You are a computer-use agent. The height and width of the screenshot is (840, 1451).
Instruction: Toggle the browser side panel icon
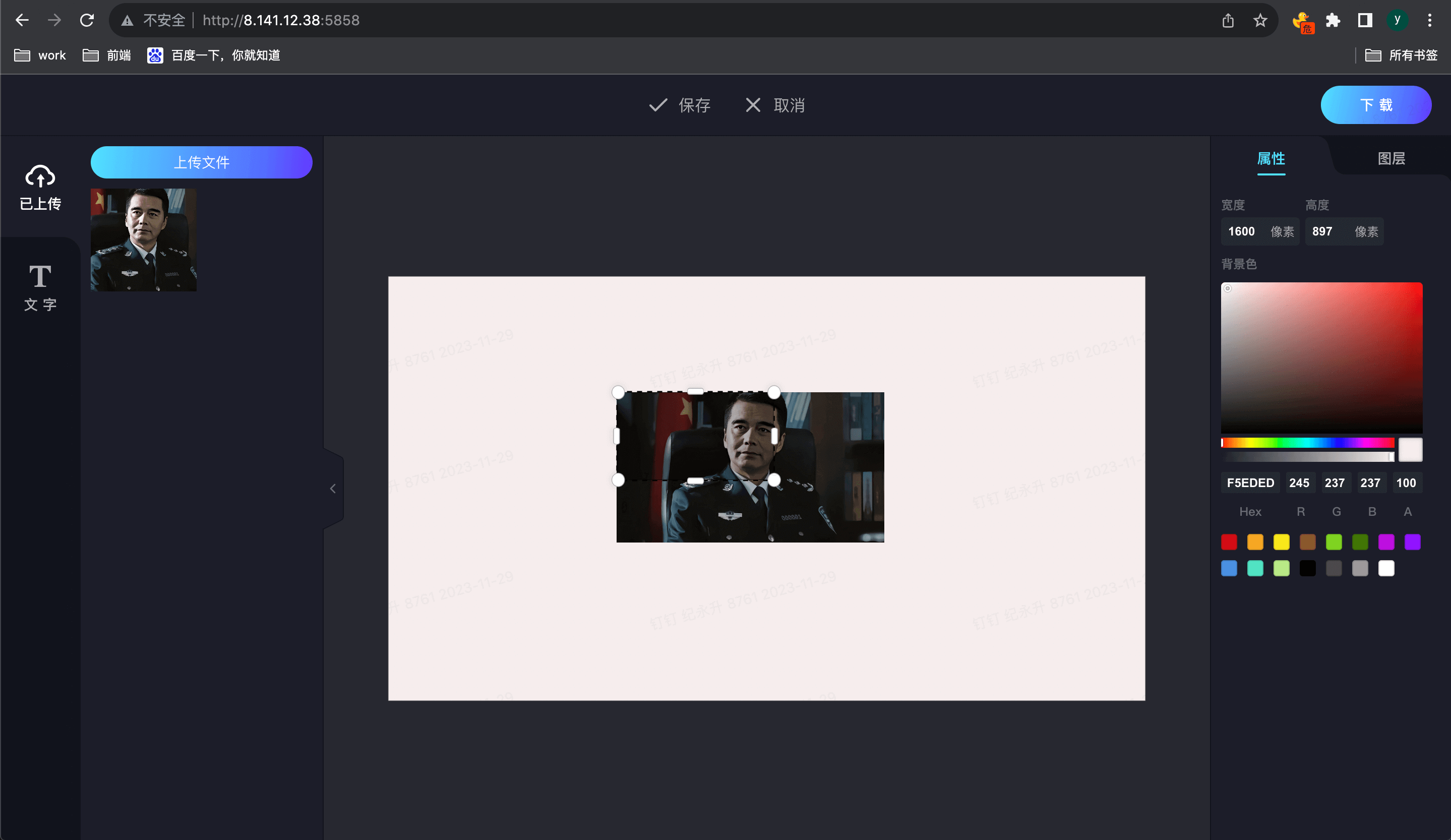click(1365, 20)
